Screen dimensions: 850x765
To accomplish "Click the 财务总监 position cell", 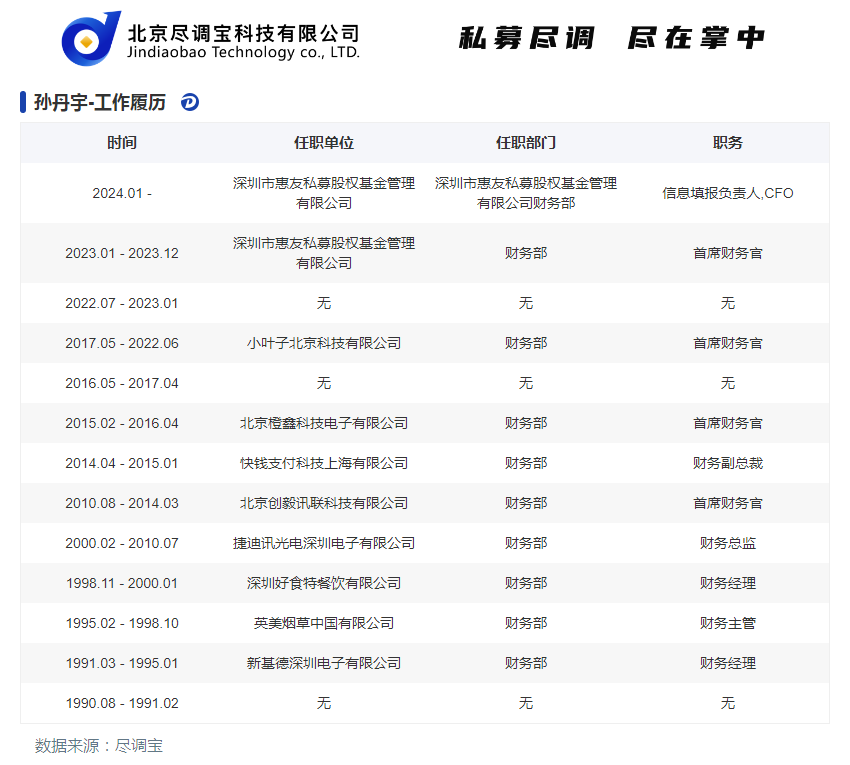I will click(727, 543).
